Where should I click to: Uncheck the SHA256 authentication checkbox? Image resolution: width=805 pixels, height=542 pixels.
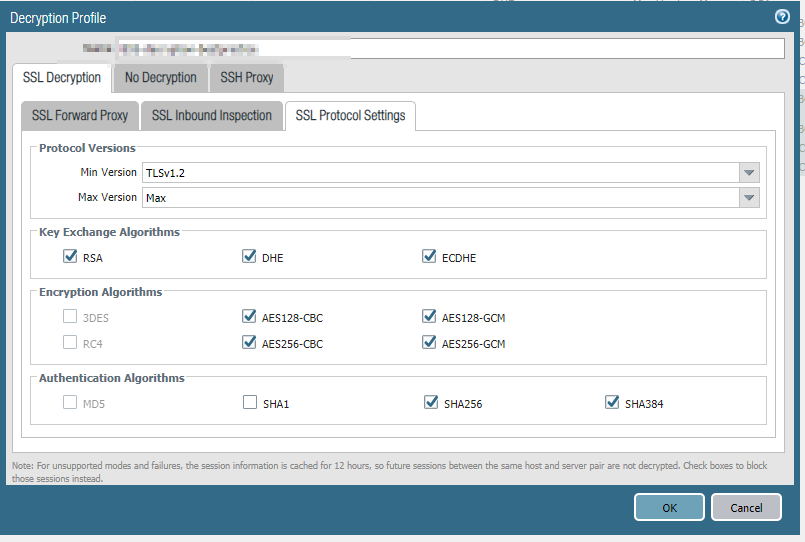[x=431, y=402]
